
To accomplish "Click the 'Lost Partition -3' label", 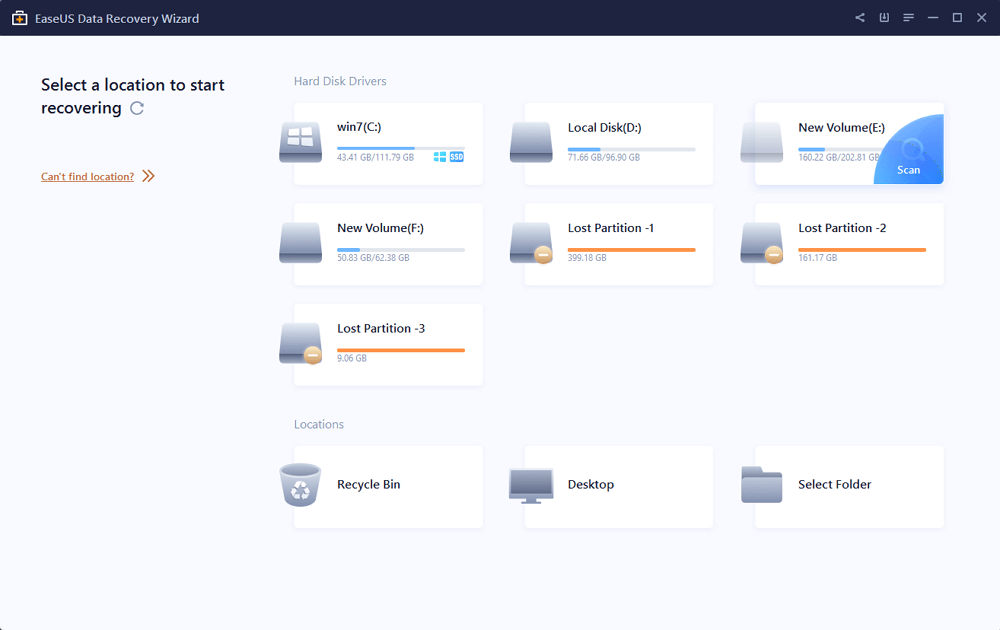I will (x=381, y=328).
